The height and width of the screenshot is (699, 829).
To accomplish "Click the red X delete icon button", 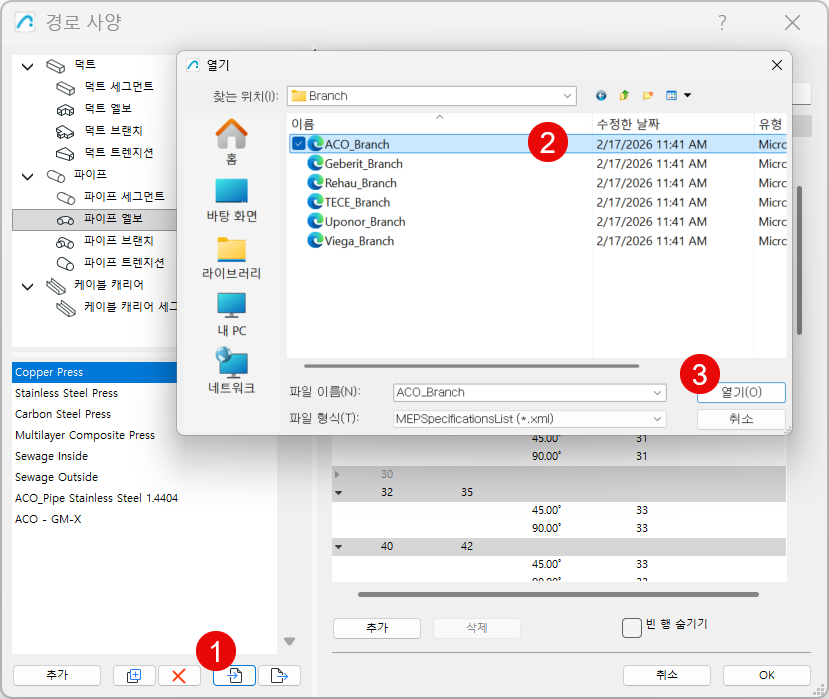I will [x=179, y=675].
